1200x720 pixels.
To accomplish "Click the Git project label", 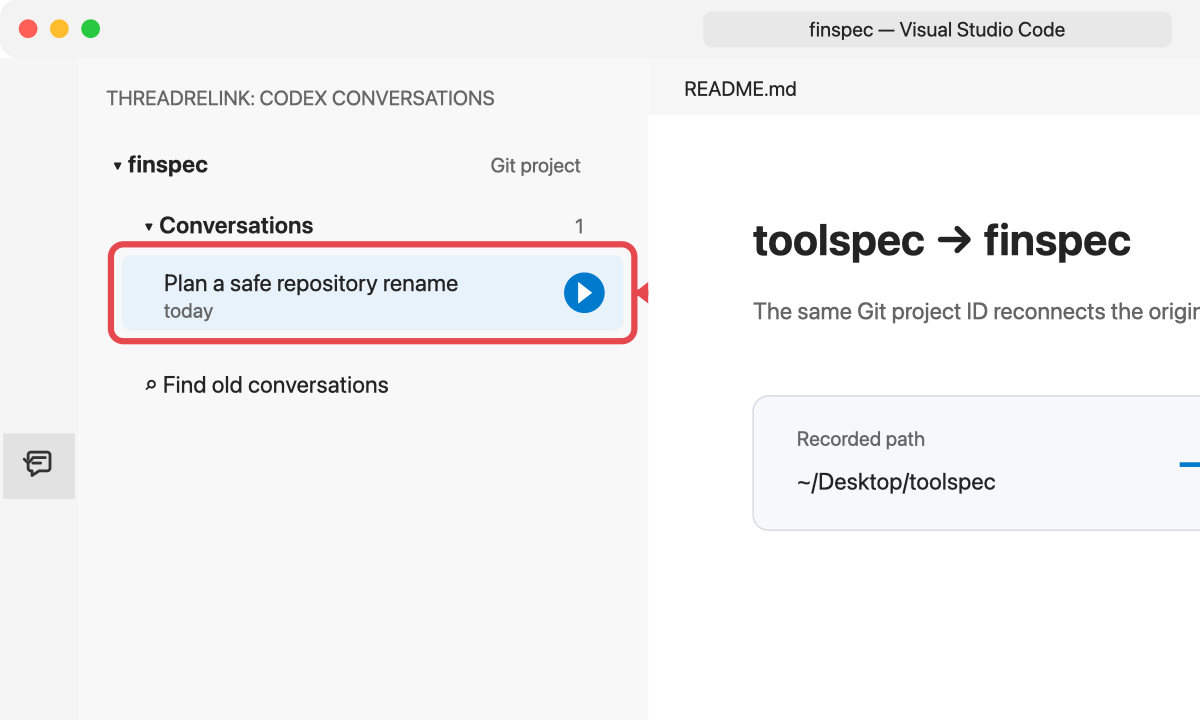I will (x=535, y=166).
